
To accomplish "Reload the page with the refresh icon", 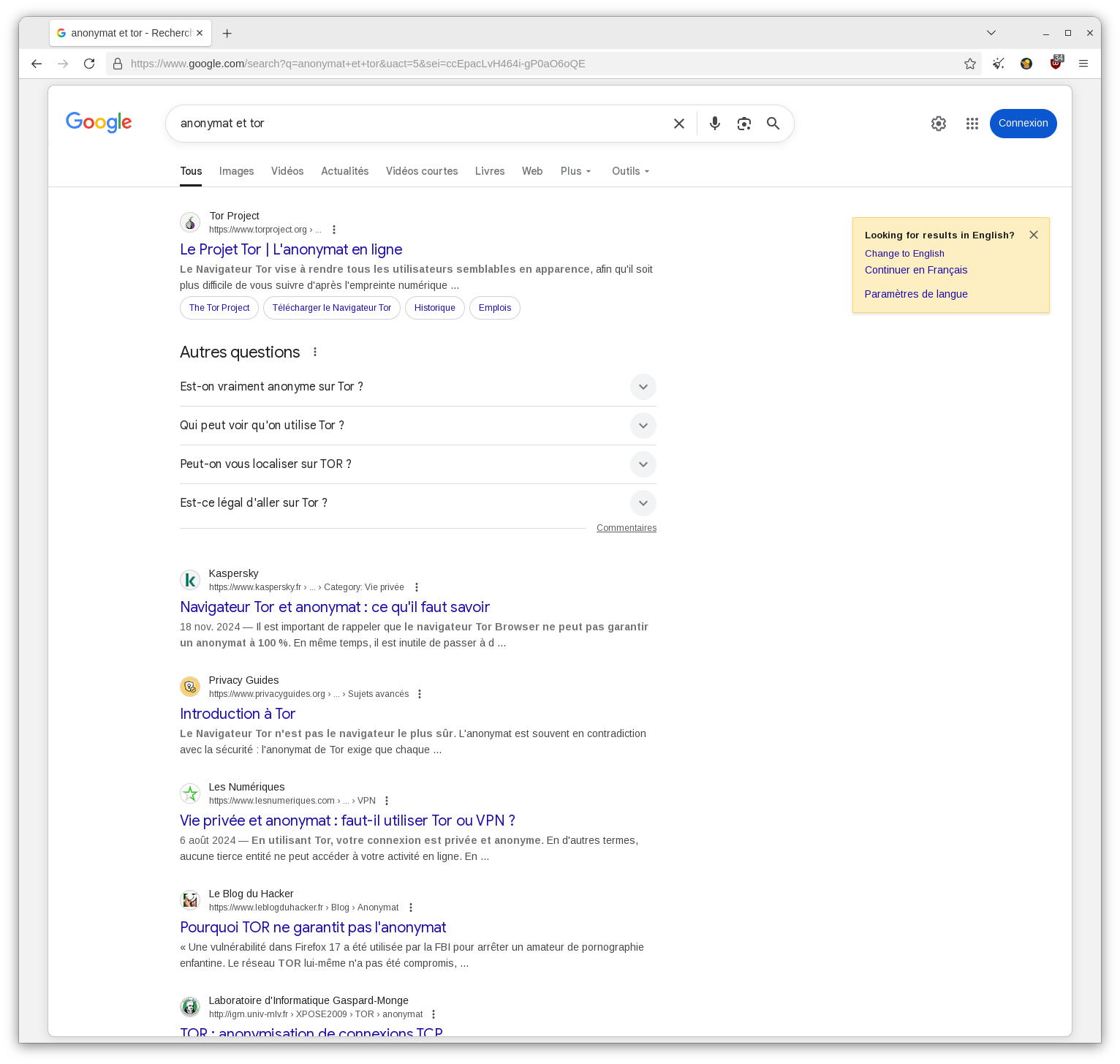I will (89, 64).
